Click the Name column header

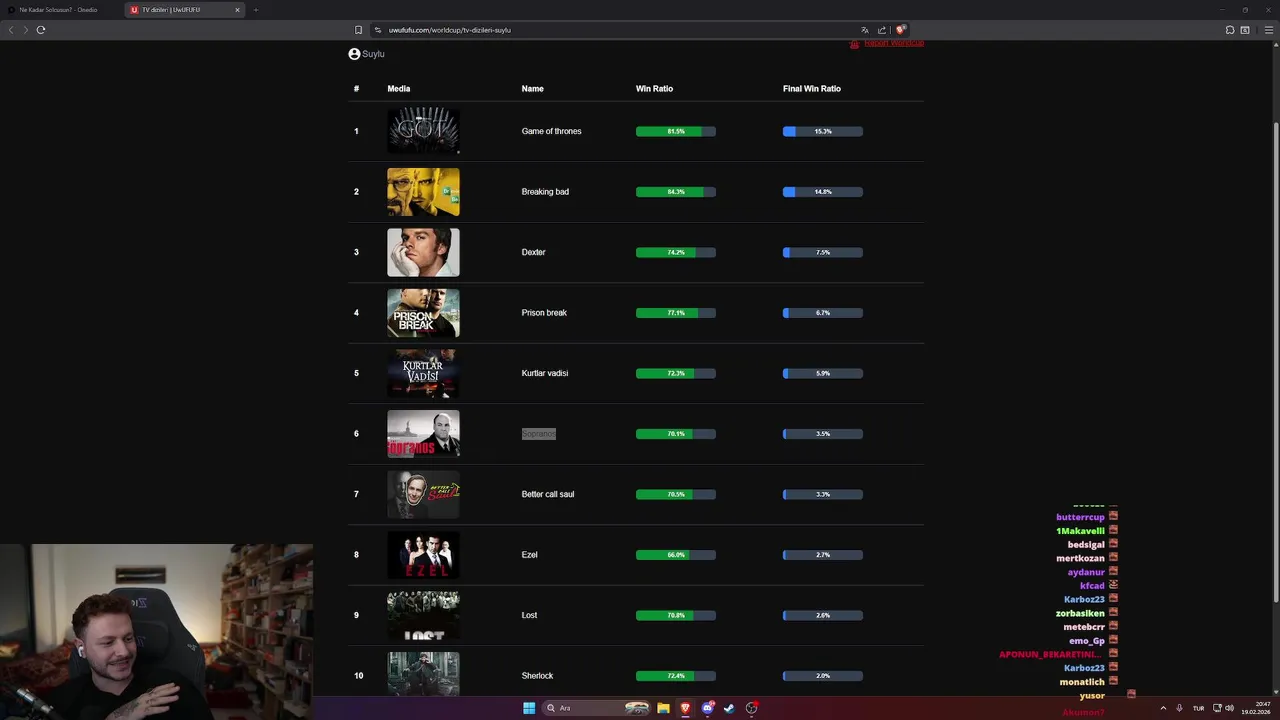[x=532, y=89]
